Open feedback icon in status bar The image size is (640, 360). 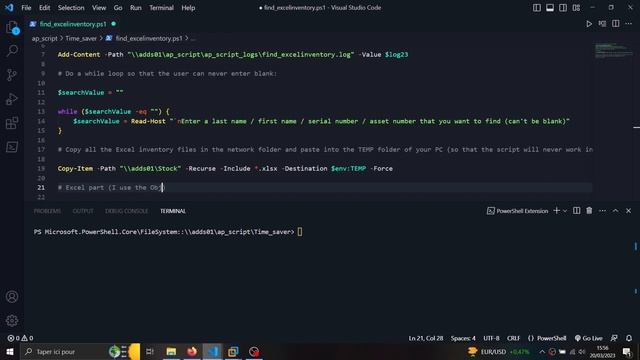[x=614, y=338]
